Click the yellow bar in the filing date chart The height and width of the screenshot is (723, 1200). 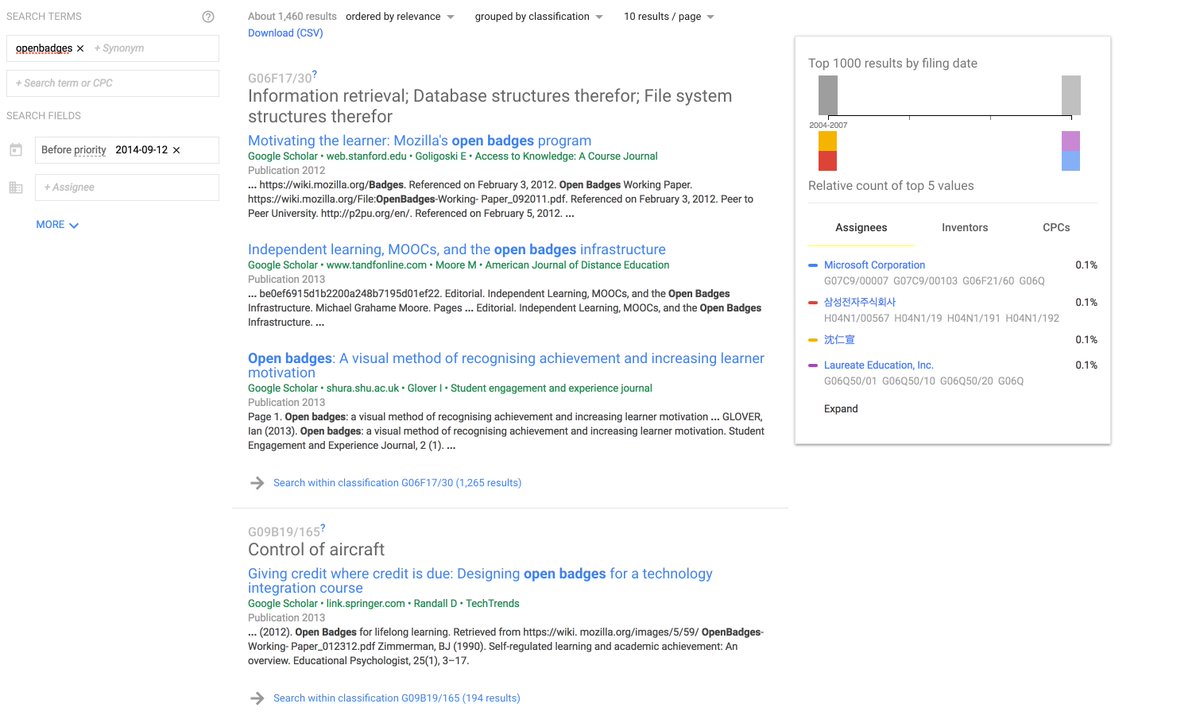click(x=827, y=141)
